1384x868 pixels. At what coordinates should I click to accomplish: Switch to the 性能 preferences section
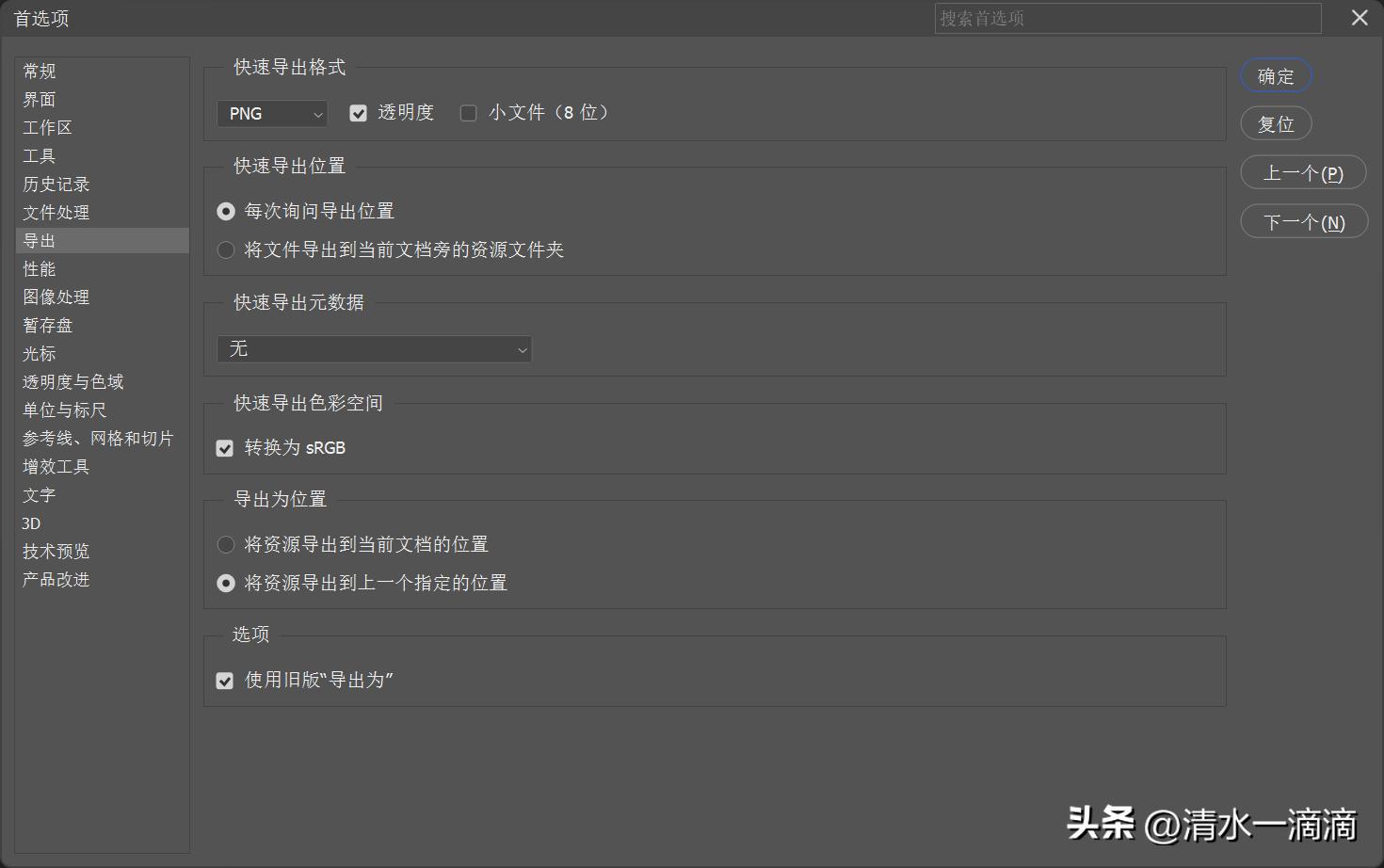click(x=40, y=268)
